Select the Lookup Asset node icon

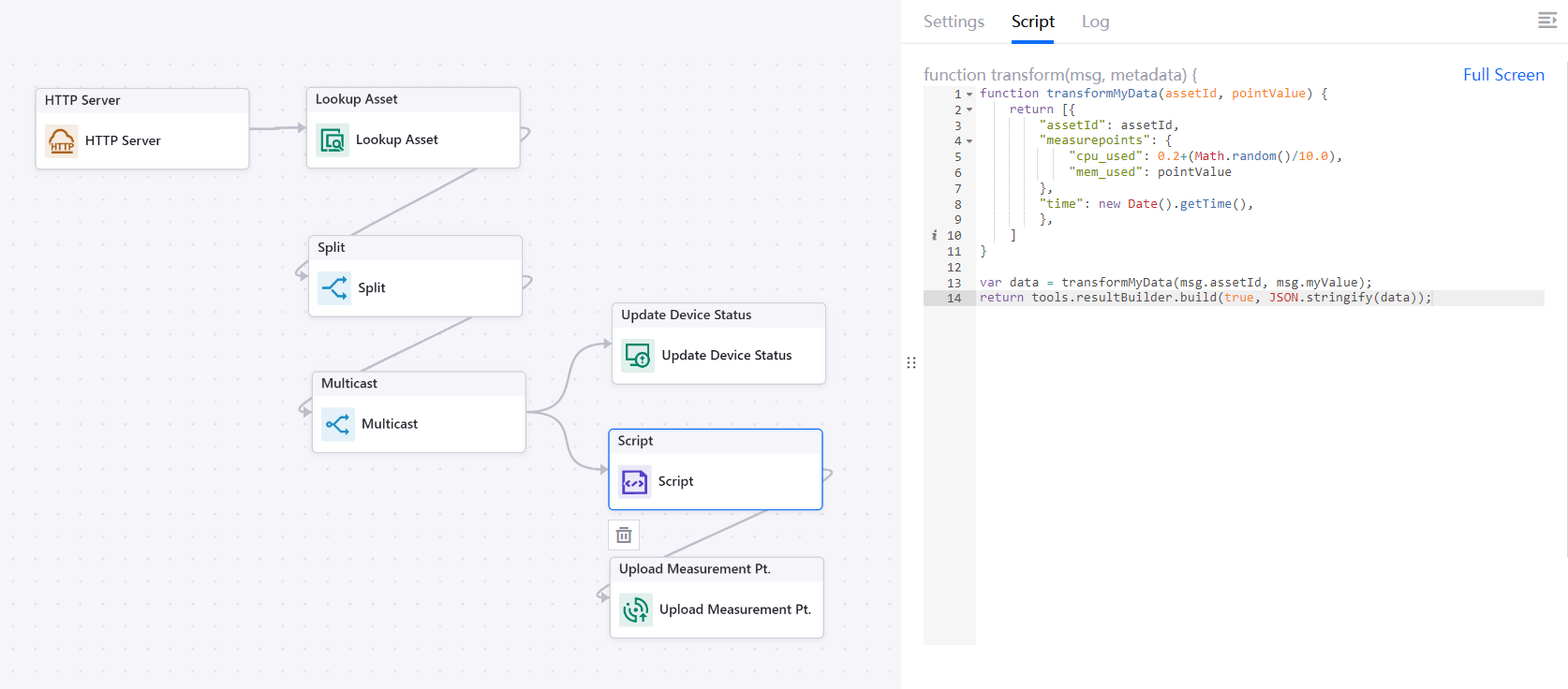click(333, 140)
